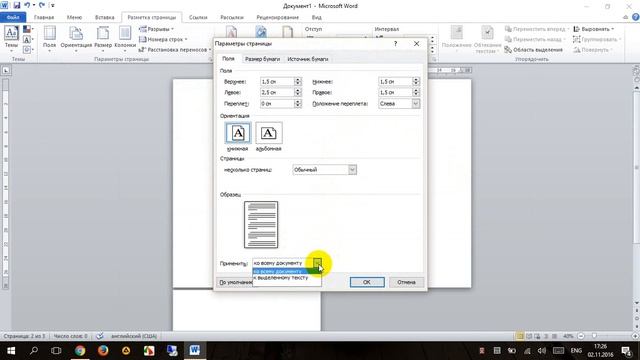Launch Firefox from taskbar

[103, 351]
